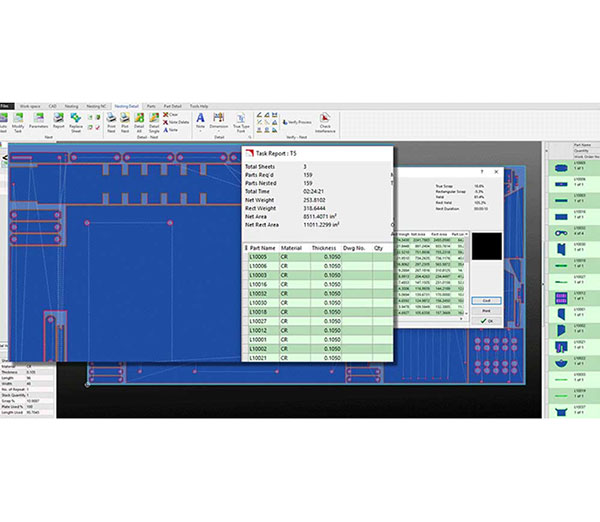Run the Detail Single command
The image size is (600, 522).
(154, 122)
